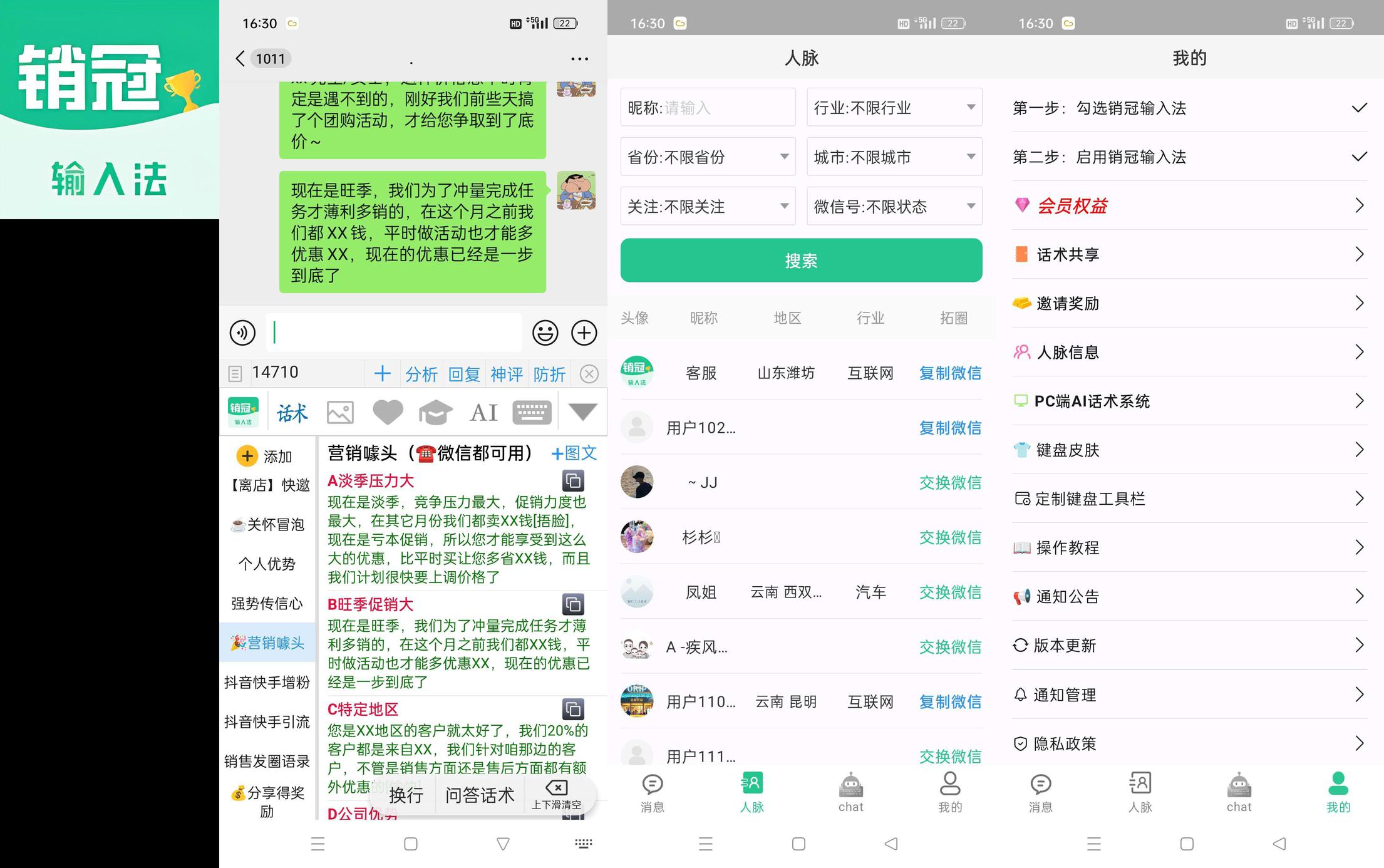
Task: Toggle 第一步 勾选销冠输入法 checkmark
Action: [x=1359, y=108]
